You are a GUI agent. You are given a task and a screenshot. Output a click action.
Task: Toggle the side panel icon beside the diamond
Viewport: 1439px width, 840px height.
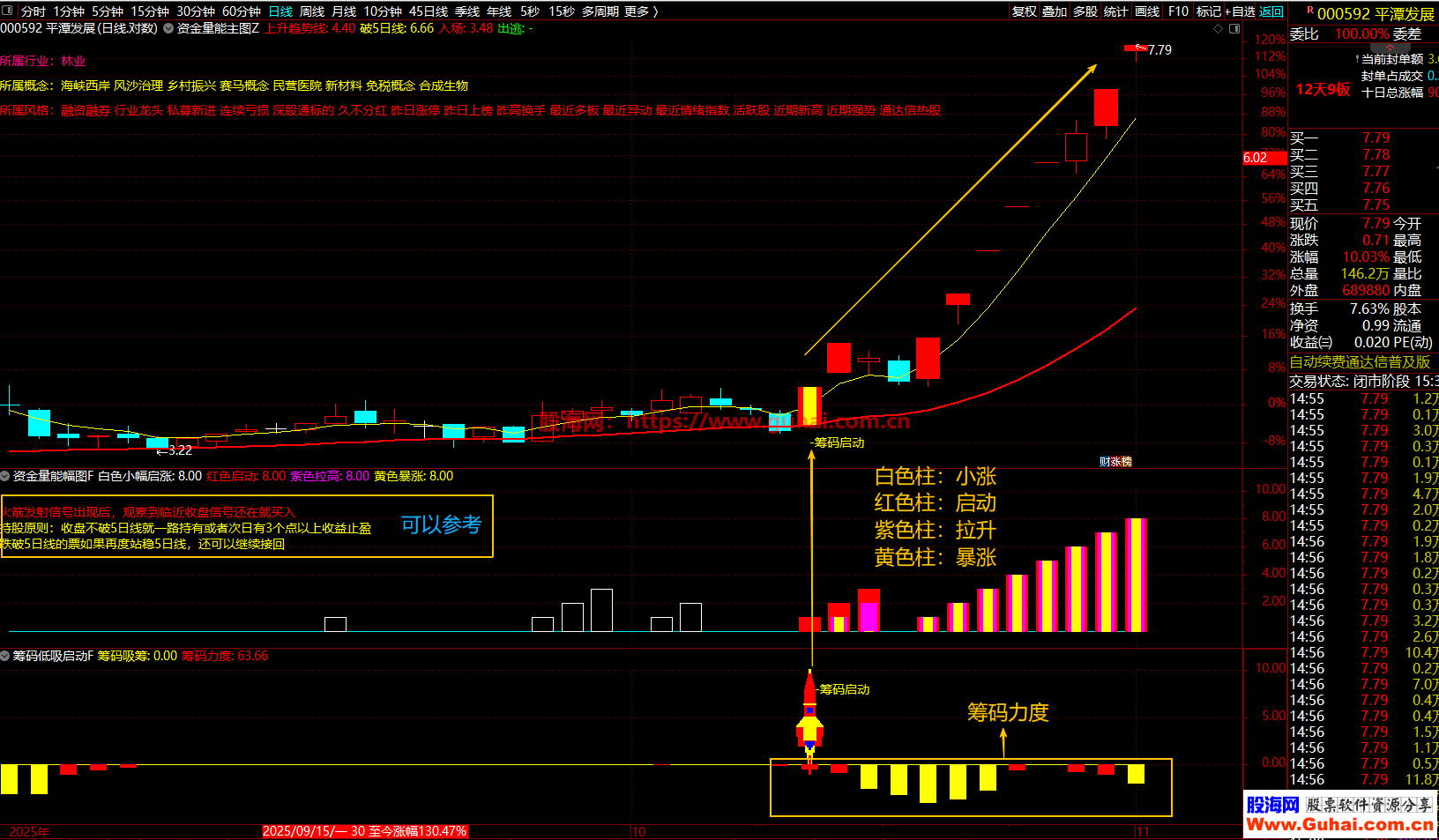point(1234,29)
